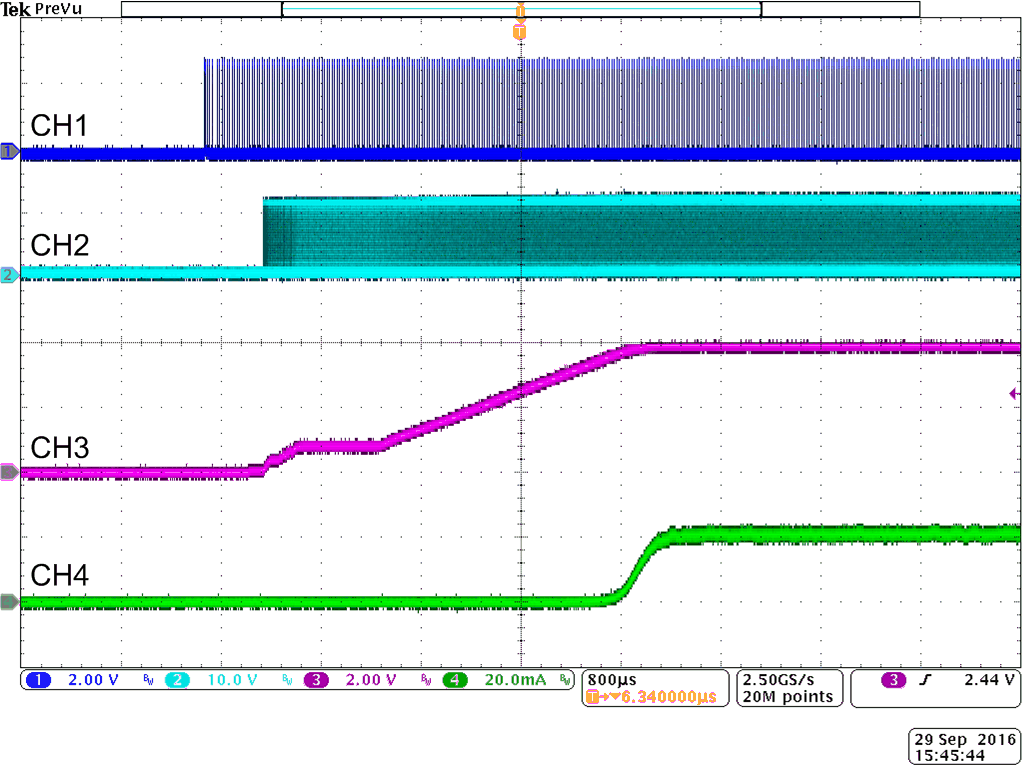
Task: Click the date and time stamp panel
Action: [x=963, y=746]
